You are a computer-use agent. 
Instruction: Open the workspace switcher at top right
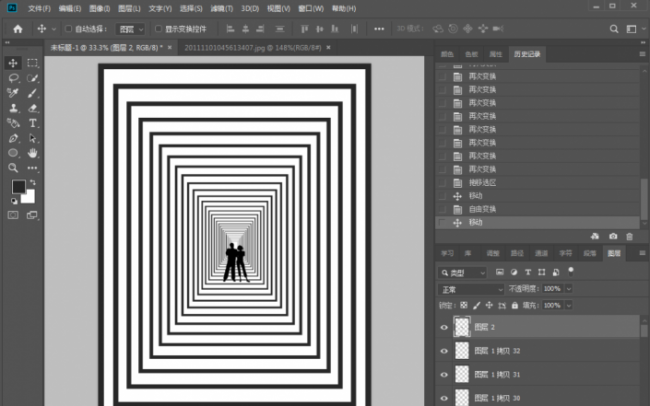[x=631, y=29]
